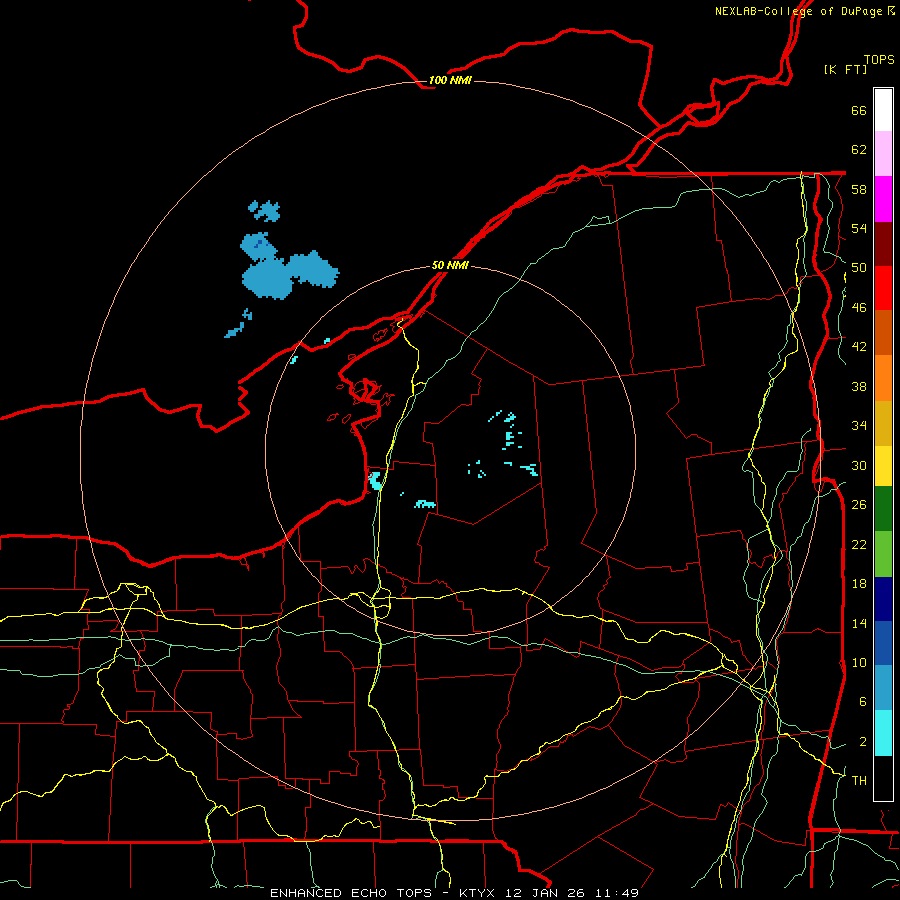Pick the dark orange legend swatch
Screen dimensions: 900x900
click(883, 332)
